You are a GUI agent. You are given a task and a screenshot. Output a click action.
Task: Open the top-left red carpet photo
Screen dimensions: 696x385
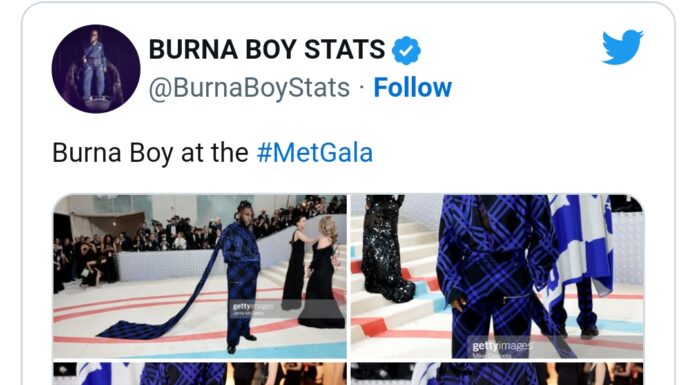pyautogui.click(x=200, y=276)
